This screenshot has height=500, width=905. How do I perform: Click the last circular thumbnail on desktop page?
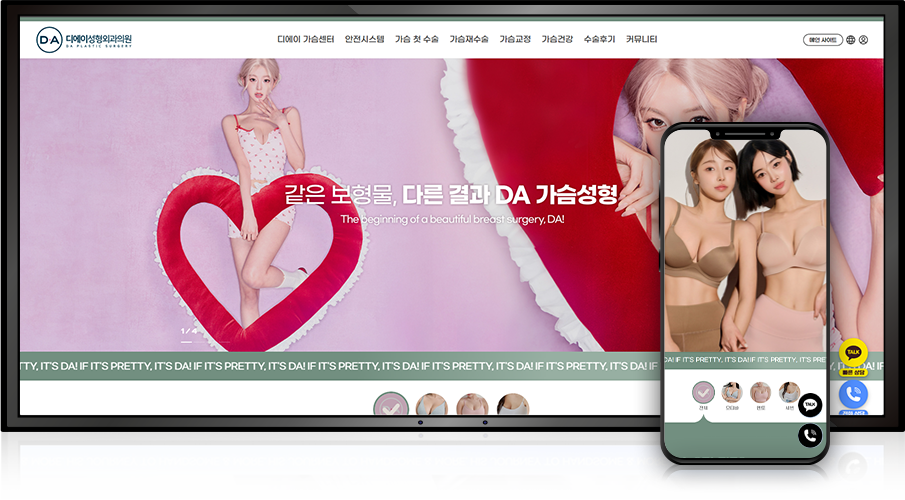513,405
